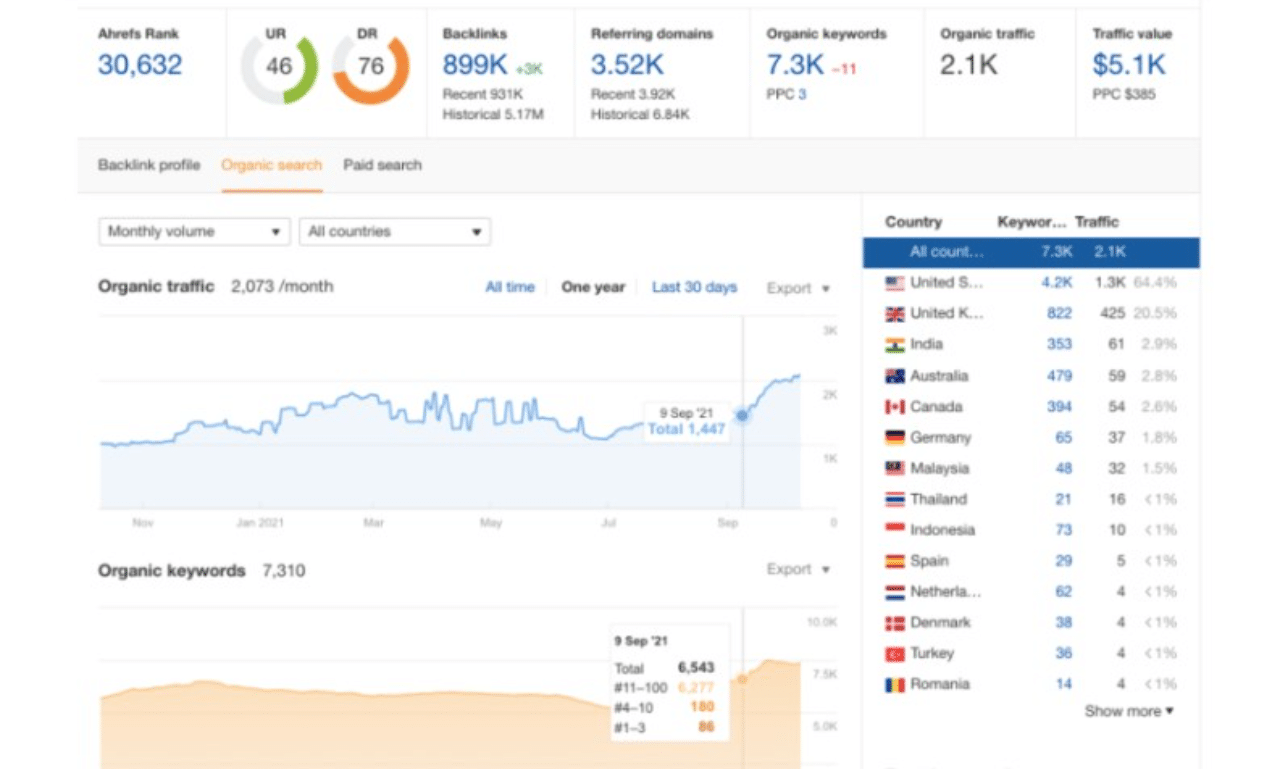Expand the country list with Show more

[1129, 712]
